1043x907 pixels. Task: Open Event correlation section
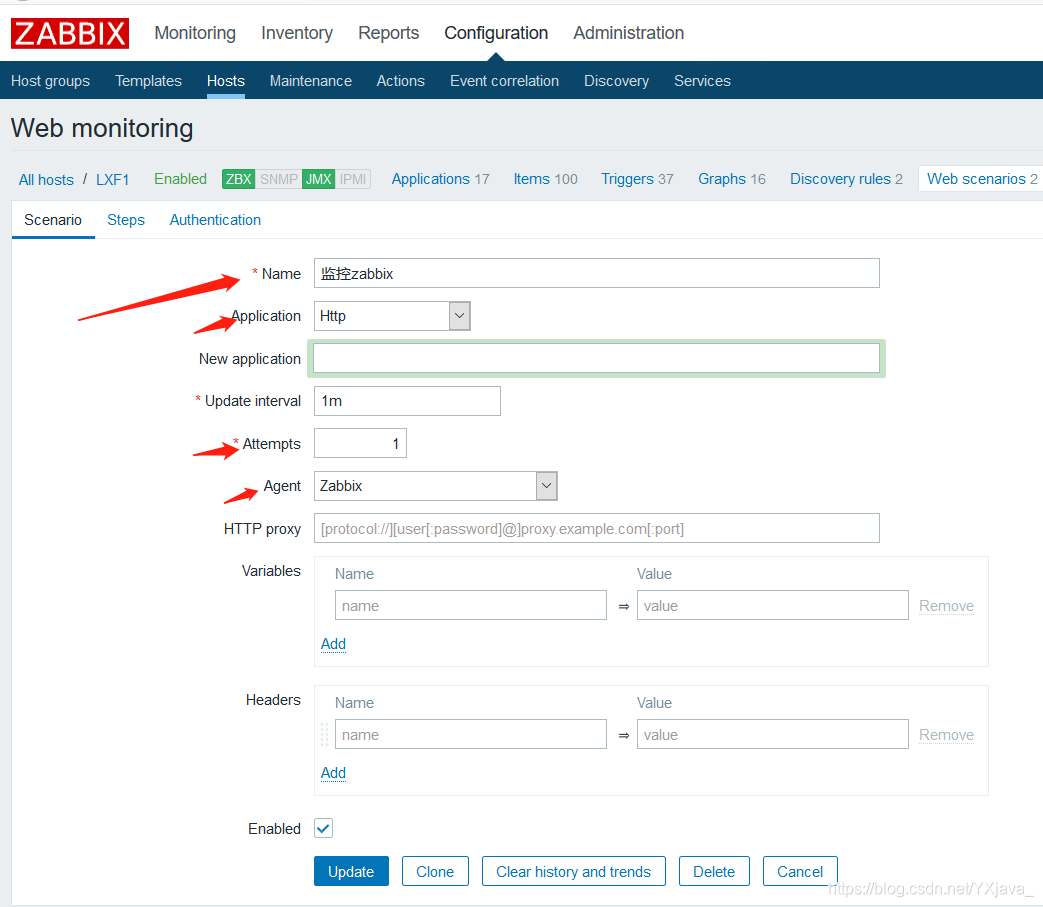(x=504, y=80)
